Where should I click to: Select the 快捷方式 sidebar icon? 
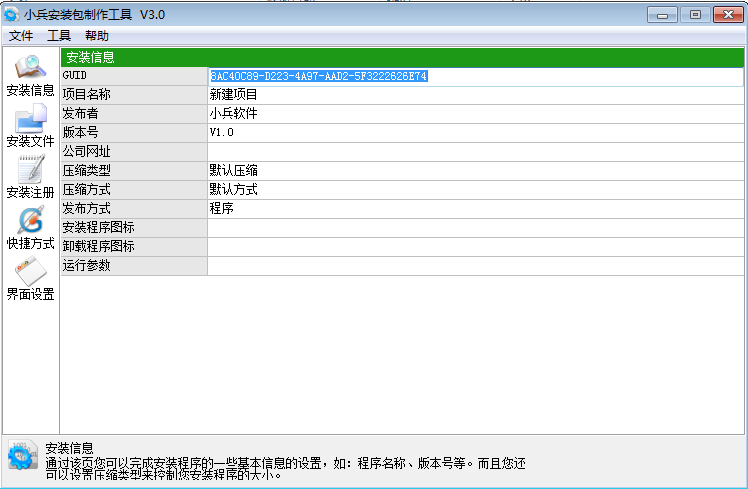coord(30,220)
